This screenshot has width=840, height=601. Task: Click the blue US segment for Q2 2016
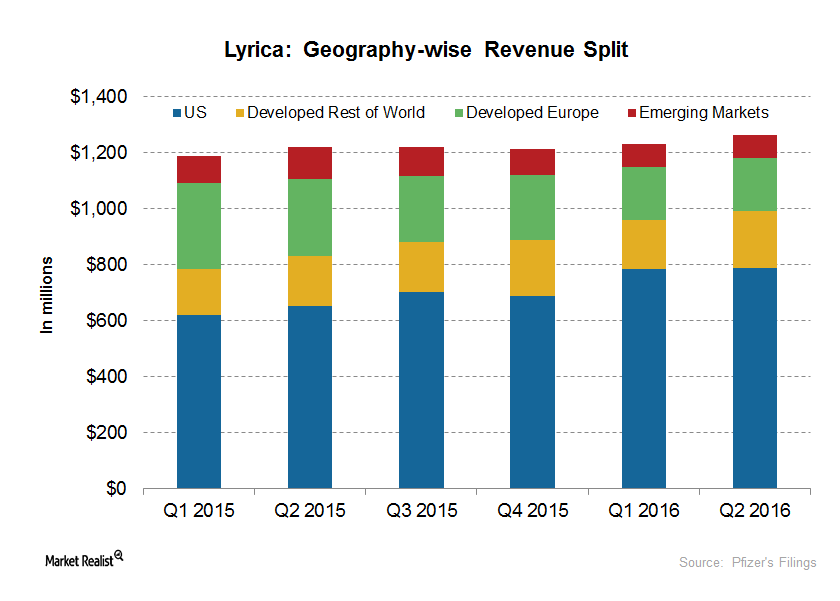click(755, 378)
